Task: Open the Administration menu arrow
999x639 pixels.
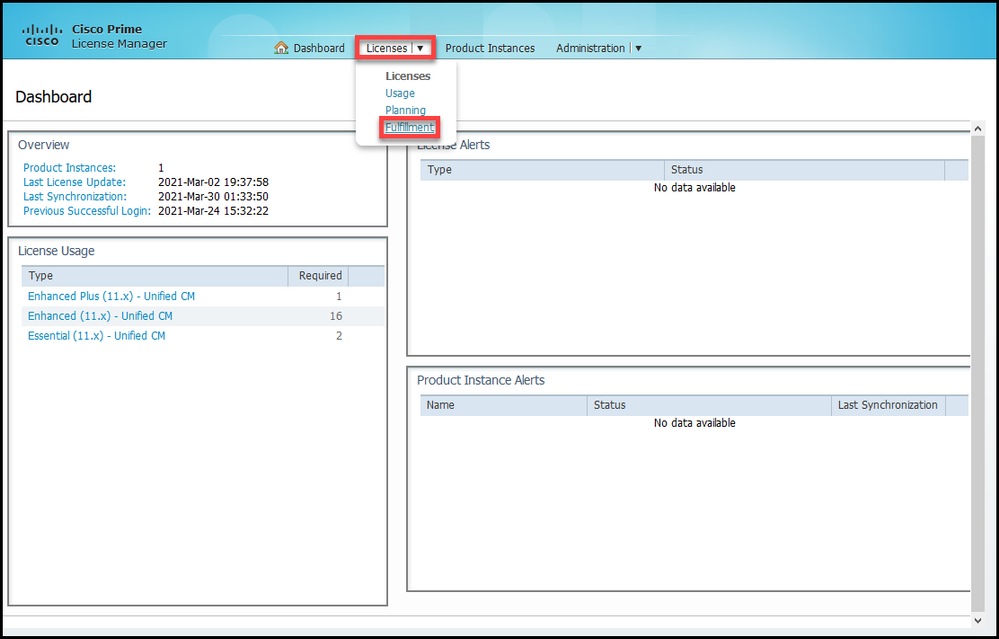Action: click(x=638, y=48)
